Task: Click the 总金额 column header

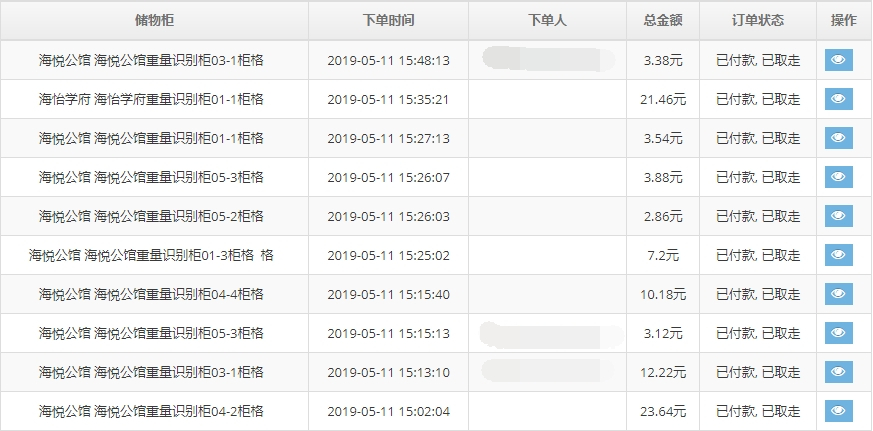Action: tap(663, 20)
